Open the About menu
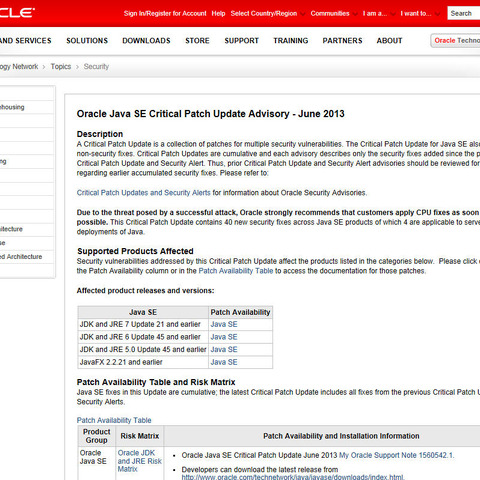This screenshot has width=480, height=480. point(389,41)
